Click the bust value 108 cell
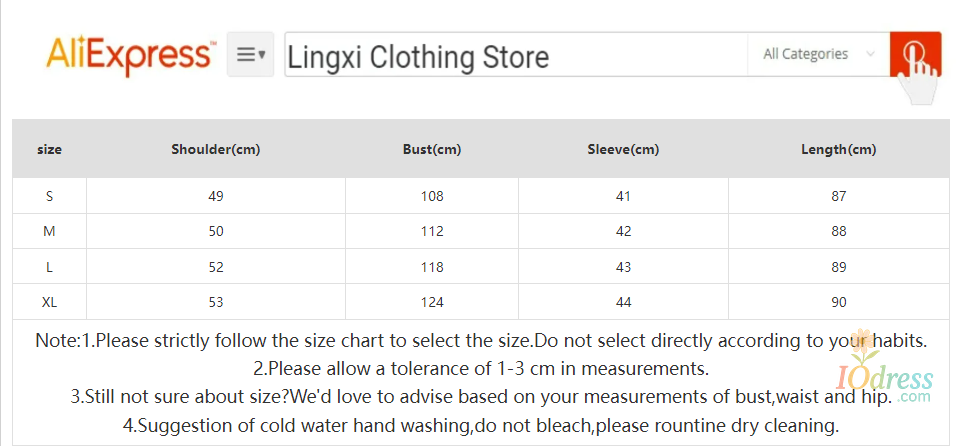 click(432, 196)
